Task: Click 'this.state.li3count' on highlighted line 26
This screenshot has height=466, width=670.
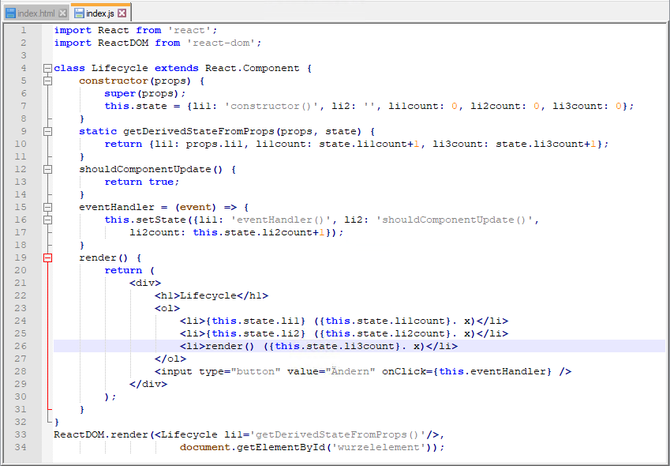Action: pyautogui.click(x=335, y=346)
